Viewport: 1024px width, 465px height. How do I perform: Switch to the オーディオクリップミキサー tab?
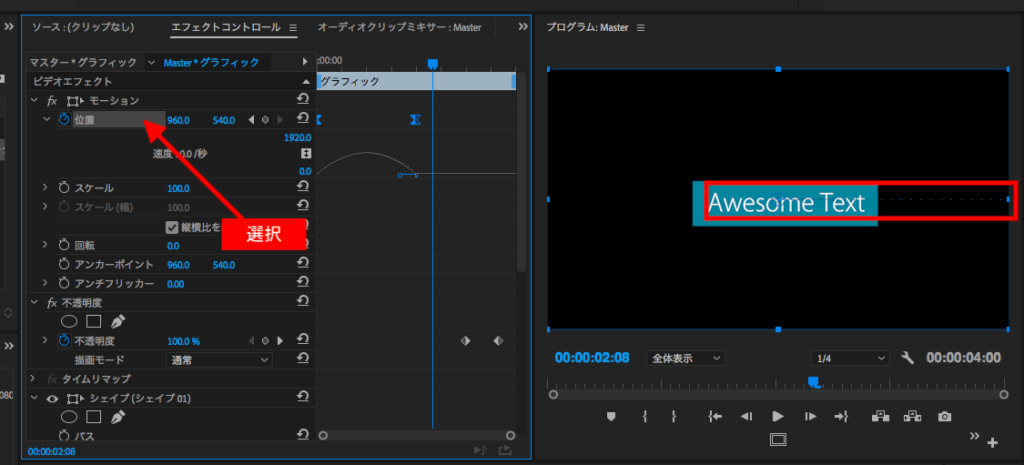[399, 27]
